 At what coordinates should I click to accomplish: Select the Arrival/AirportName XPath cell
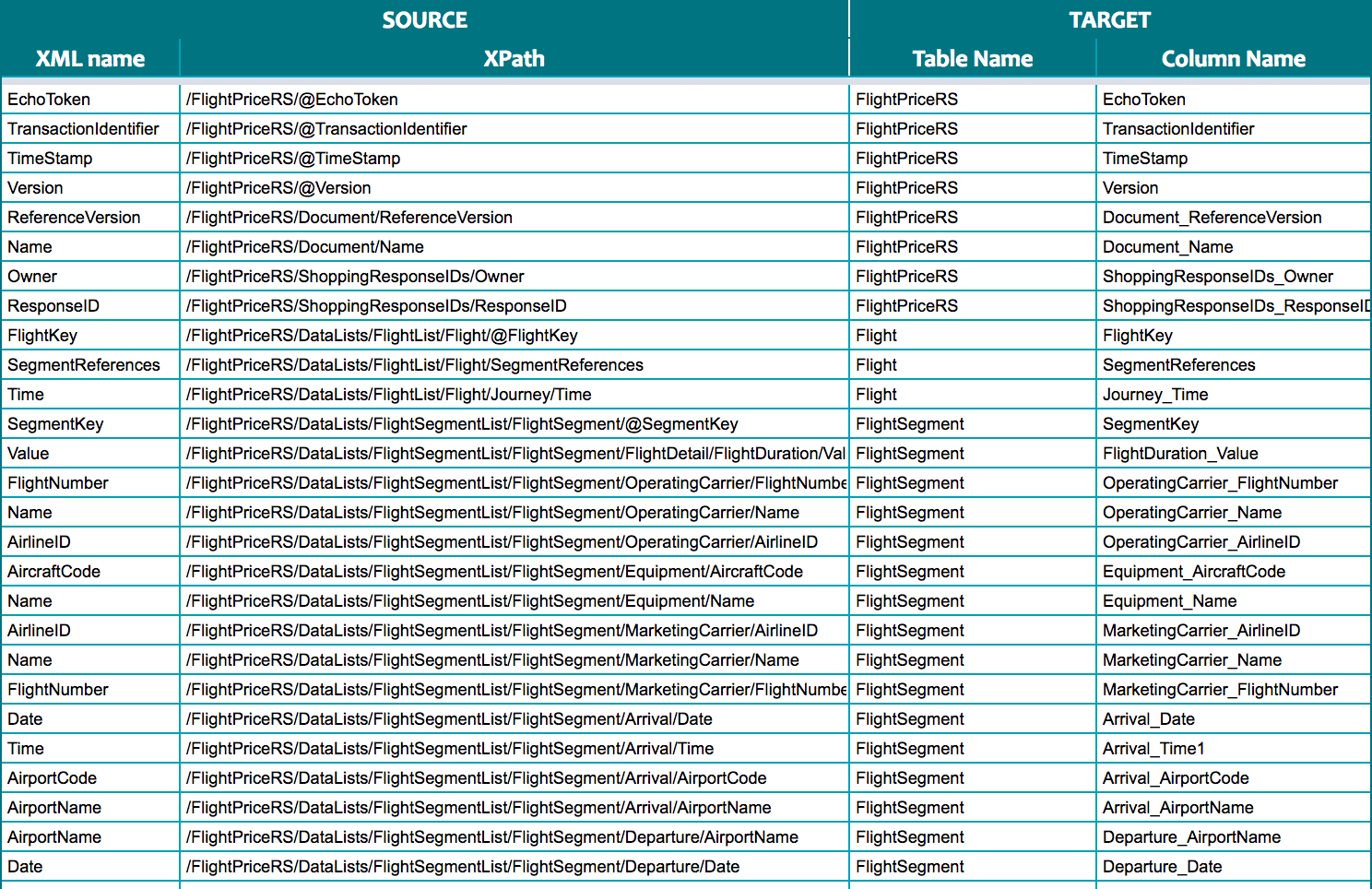point(514,807)
